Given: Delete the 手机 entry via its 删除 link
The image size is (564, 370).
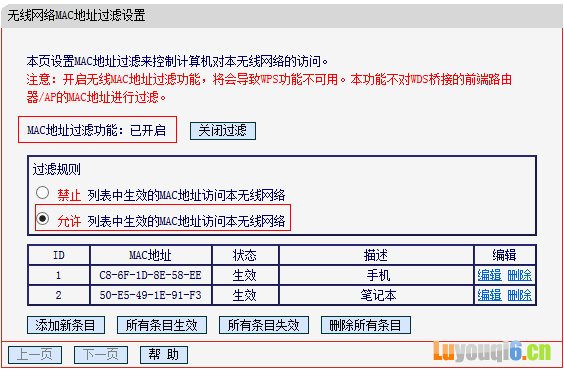Looking at the screenshot, I should pos(519,275).
